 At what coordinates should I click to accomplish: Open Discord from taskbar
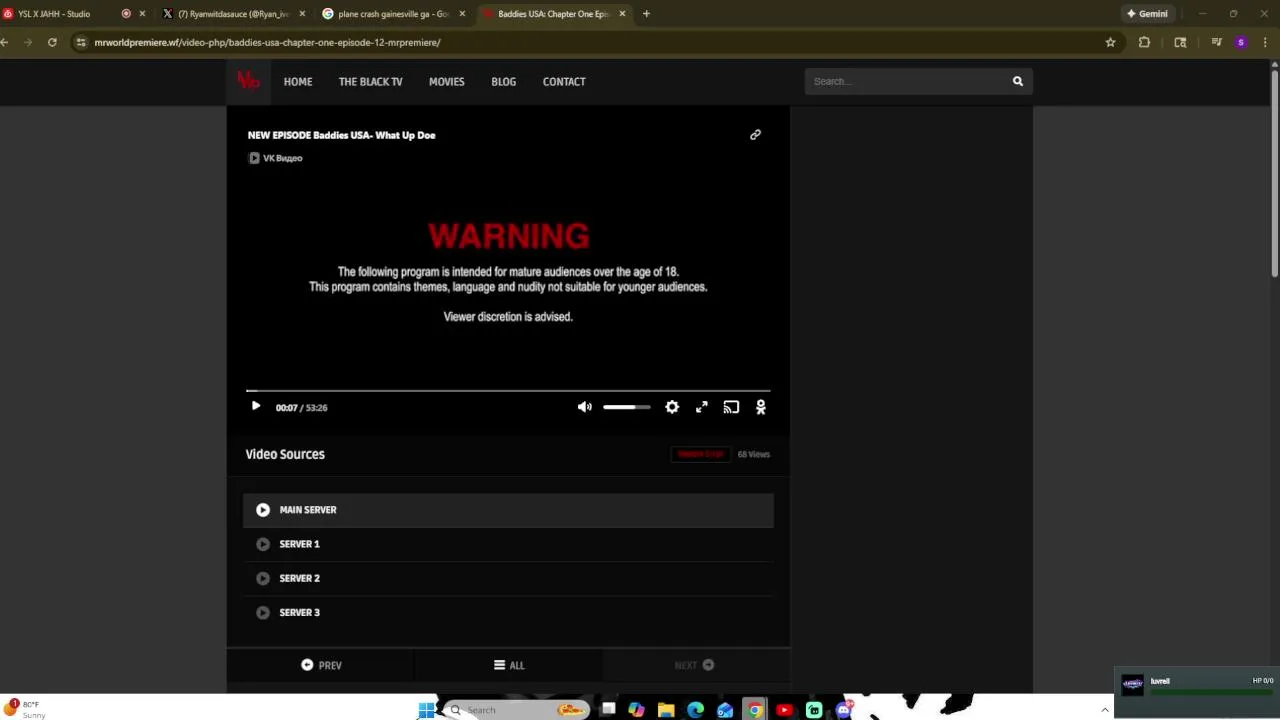click(x=843, y=710)
